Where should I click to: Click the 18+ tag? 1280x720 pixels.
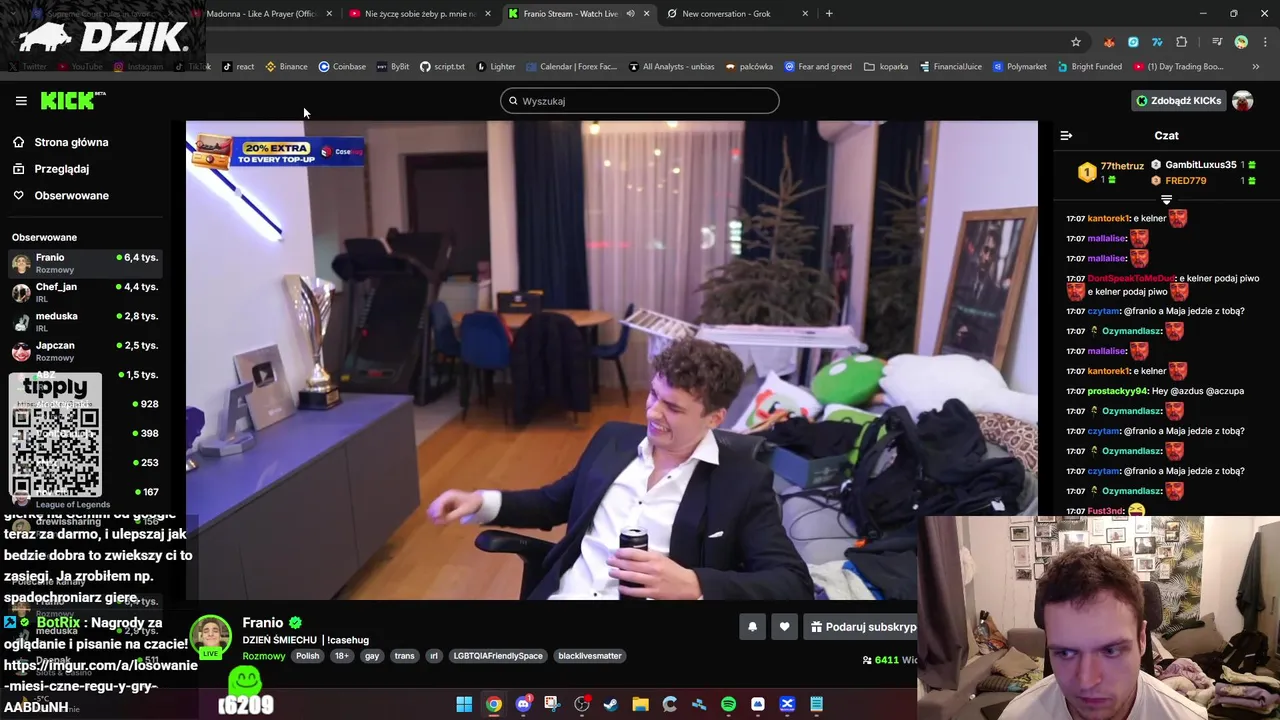pos(342,656)
